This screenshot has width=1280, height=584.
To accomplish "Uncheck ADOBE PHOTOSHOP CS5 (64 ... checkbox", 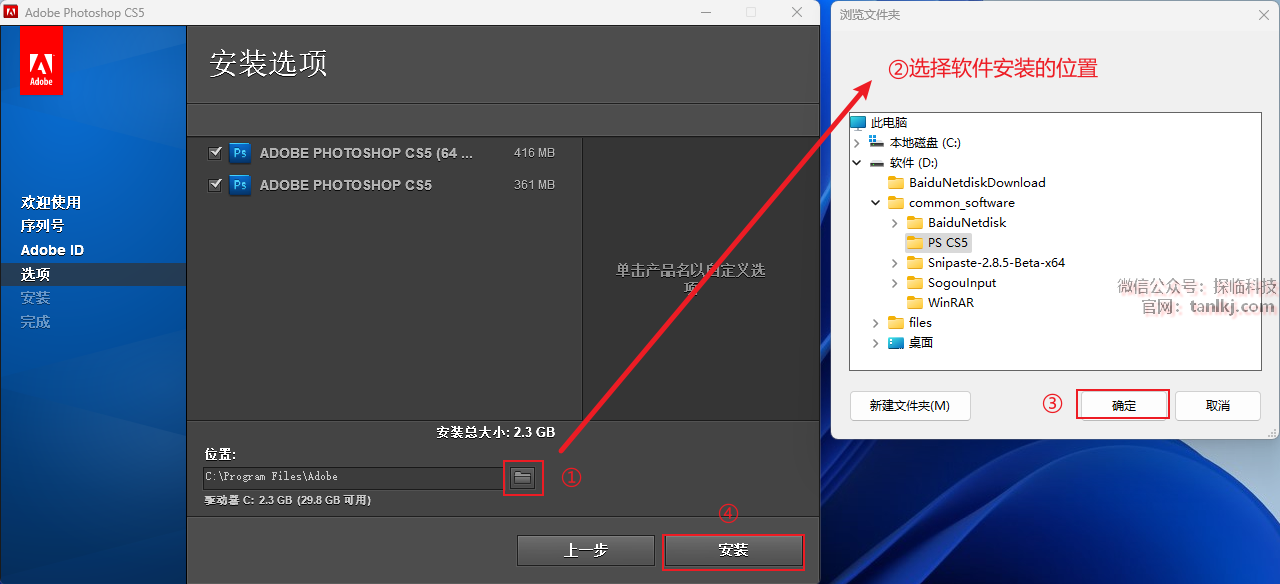I will click(214, 153).
